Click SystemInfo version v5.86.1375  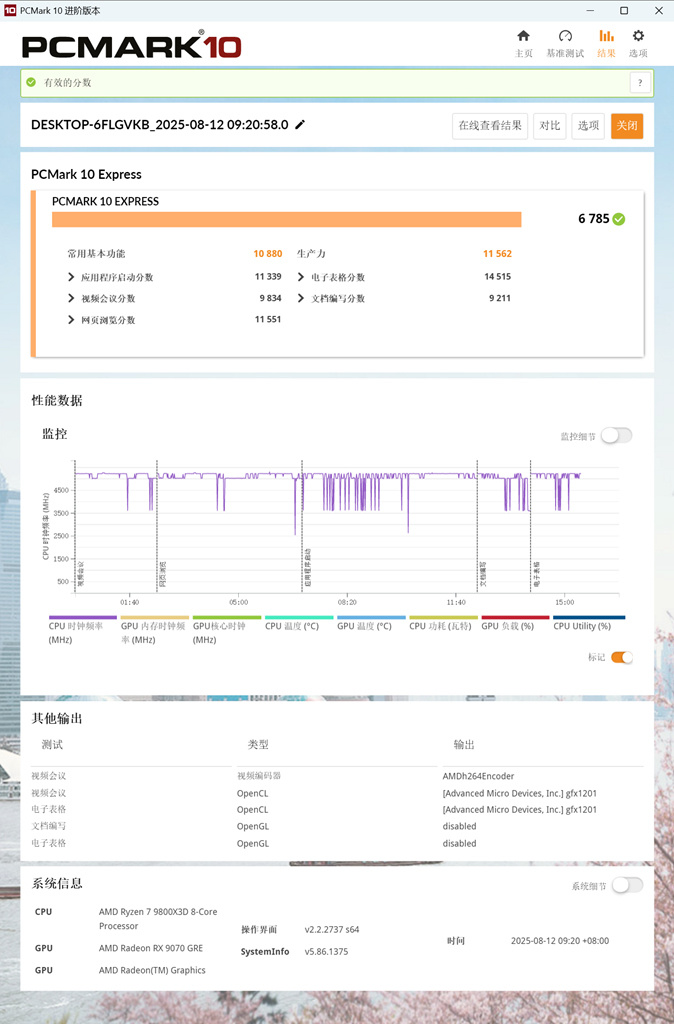[x=327, y=952]
